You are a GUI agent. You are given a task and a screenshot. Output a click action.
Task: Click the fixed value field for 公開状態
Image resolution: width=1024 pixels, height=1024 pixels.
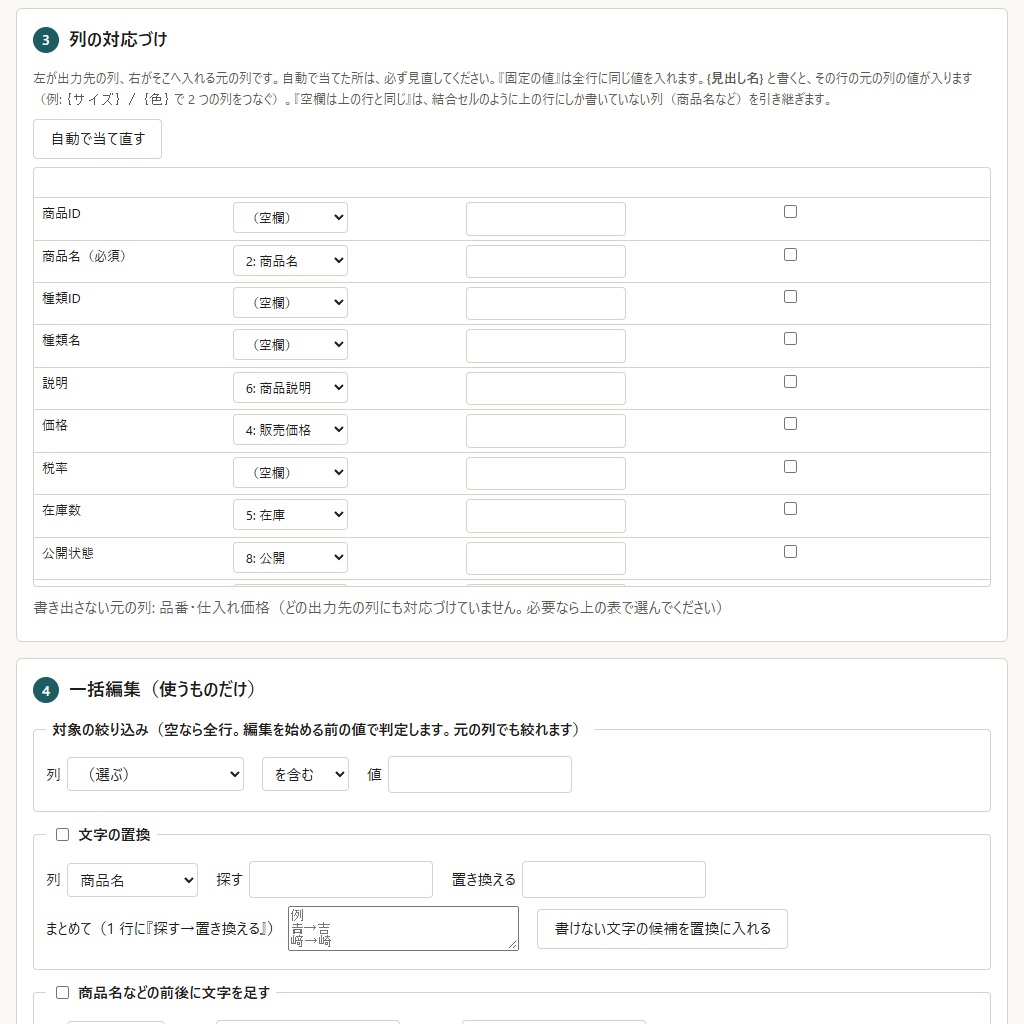545,558
